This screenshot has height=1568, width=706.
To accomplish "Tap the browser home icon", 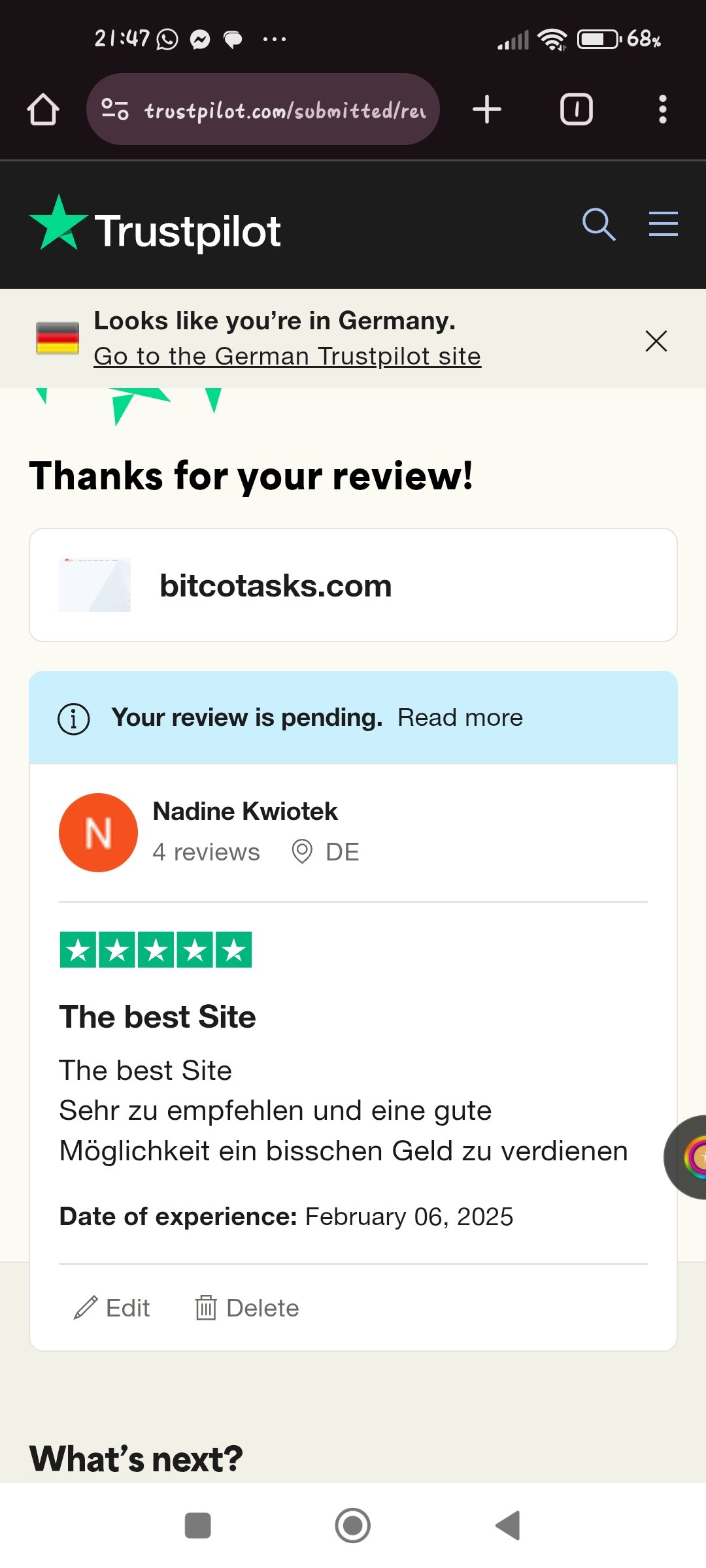I will coord(43,109).
